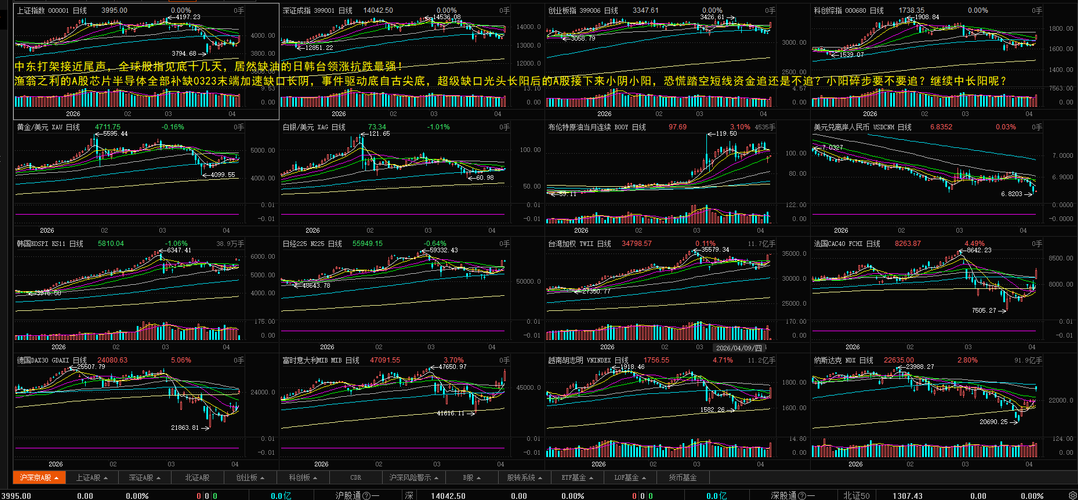Select the 台湾加权 TWII chart title

point(580,243)
